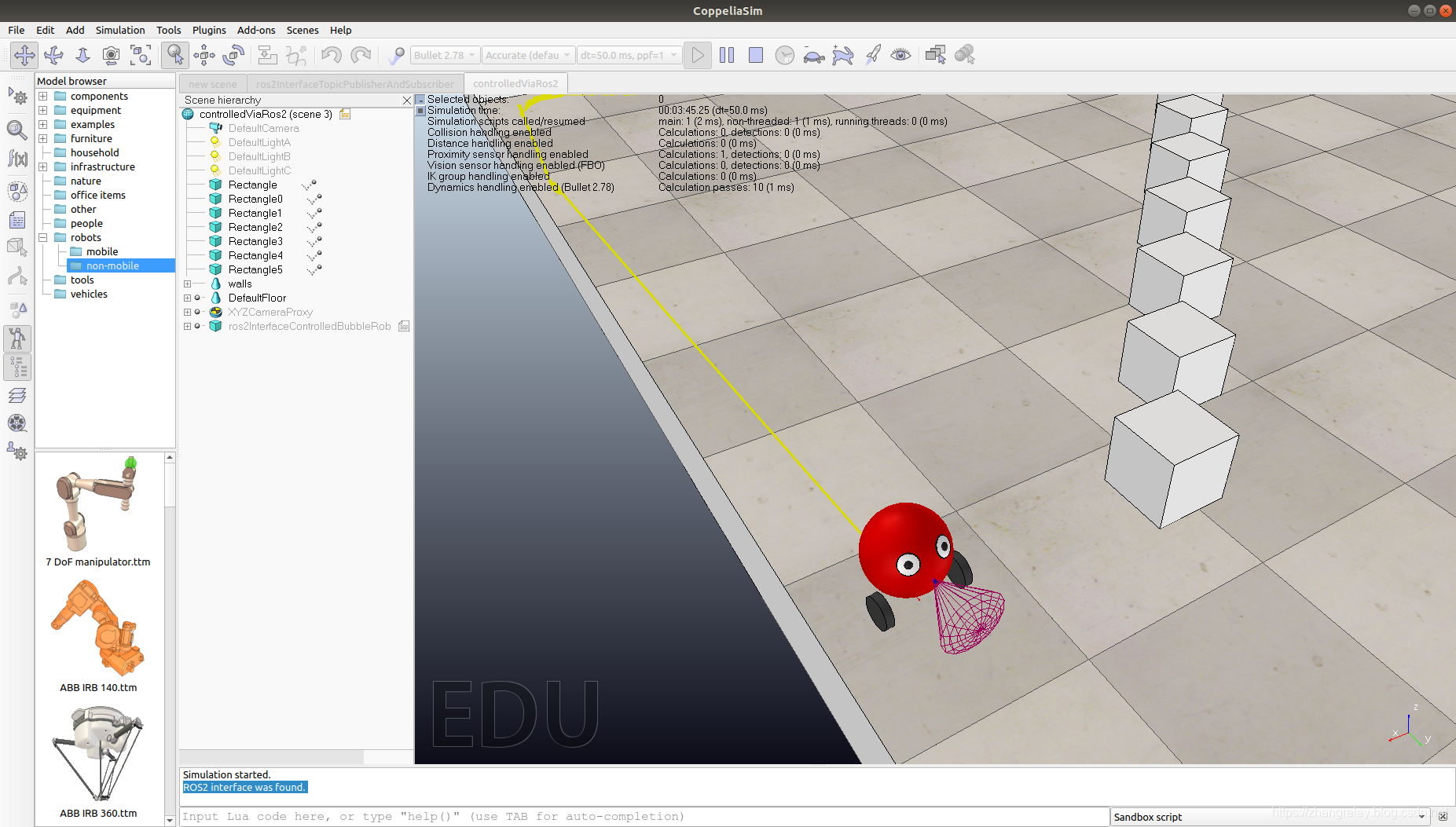This screenshot has width=1456, height=827.
Task: Select DefaultCamera in scene hierarchy
Action: [x=263, y=129]
